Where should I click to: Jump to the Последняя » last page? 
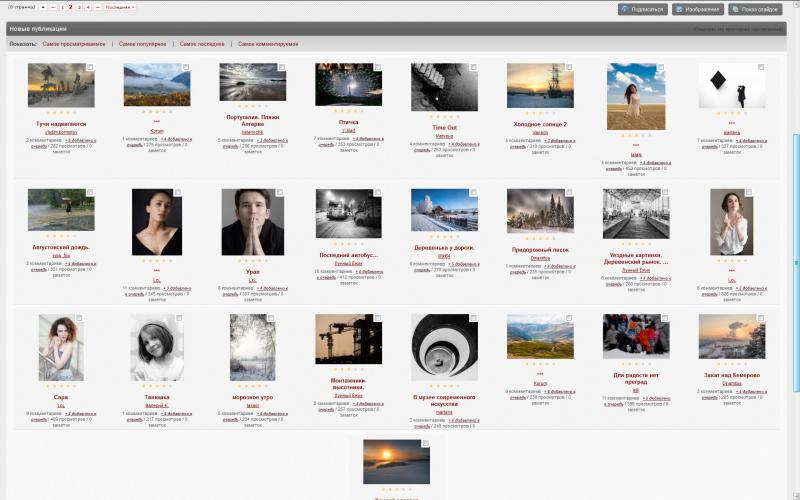(x=120, y=7)
